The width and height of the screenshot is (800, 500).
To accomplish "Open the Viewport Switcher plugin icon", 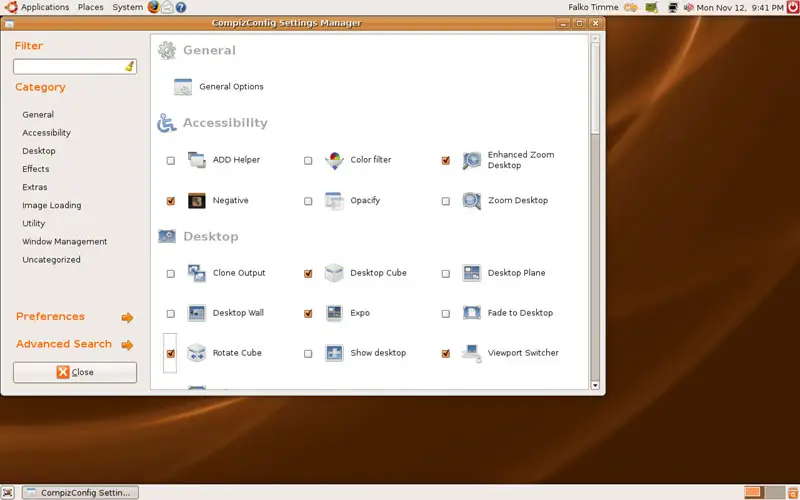I will tap(471, 353).
